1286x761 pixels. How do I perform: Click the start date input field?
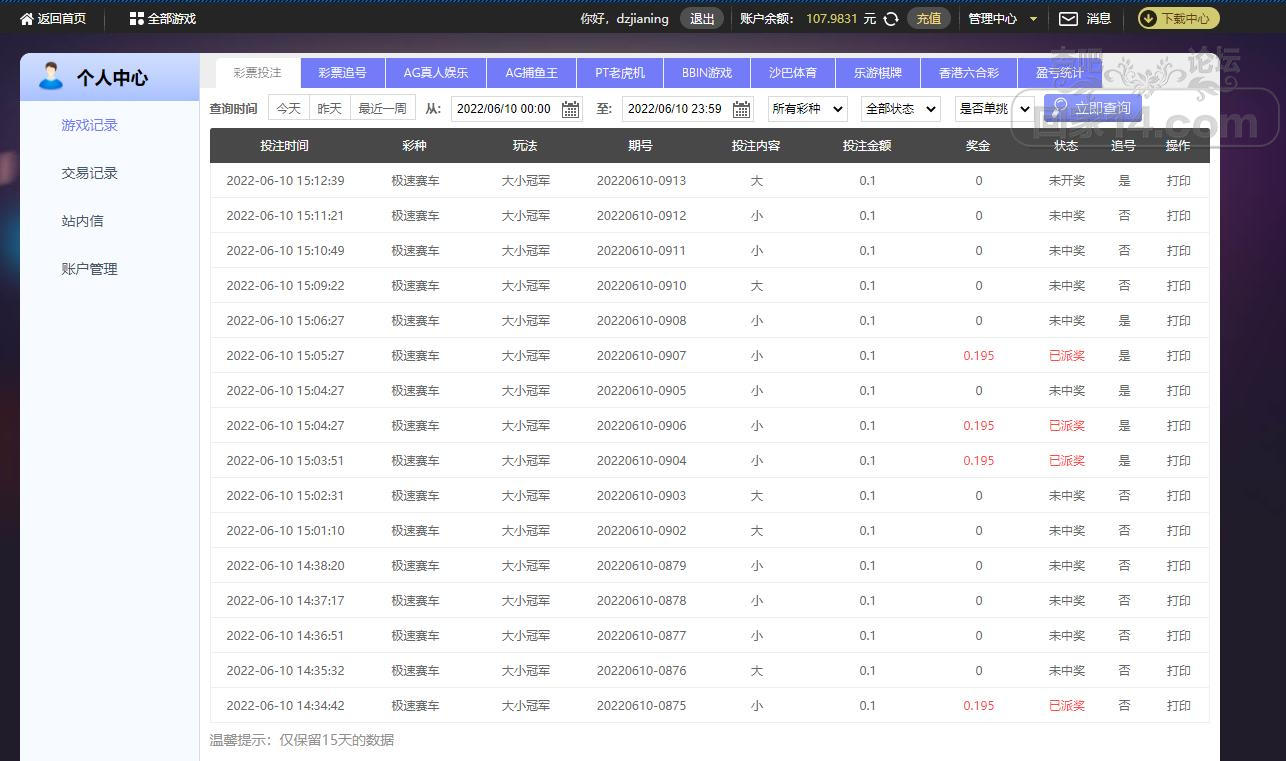coord(517,108)
